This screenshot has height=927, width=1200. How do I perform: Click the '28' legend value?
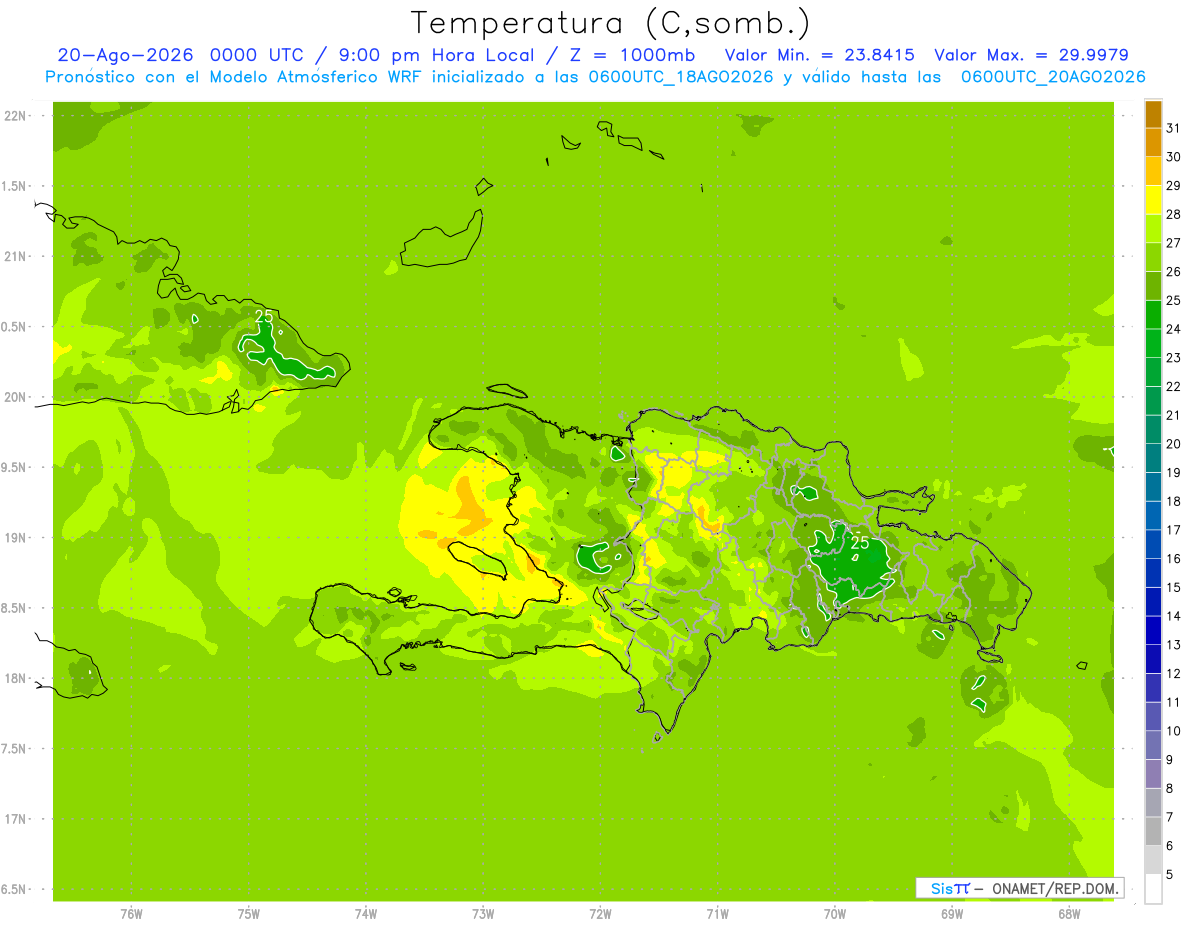coord(1174,214)
